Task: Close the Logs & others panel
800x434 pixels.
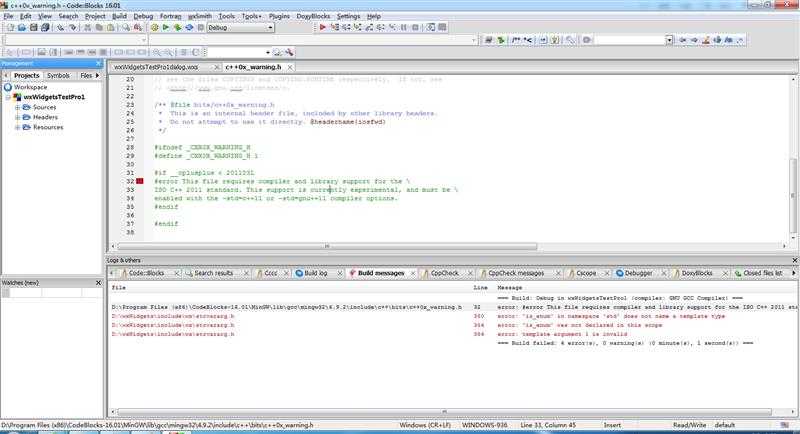Action: (794, 260)
